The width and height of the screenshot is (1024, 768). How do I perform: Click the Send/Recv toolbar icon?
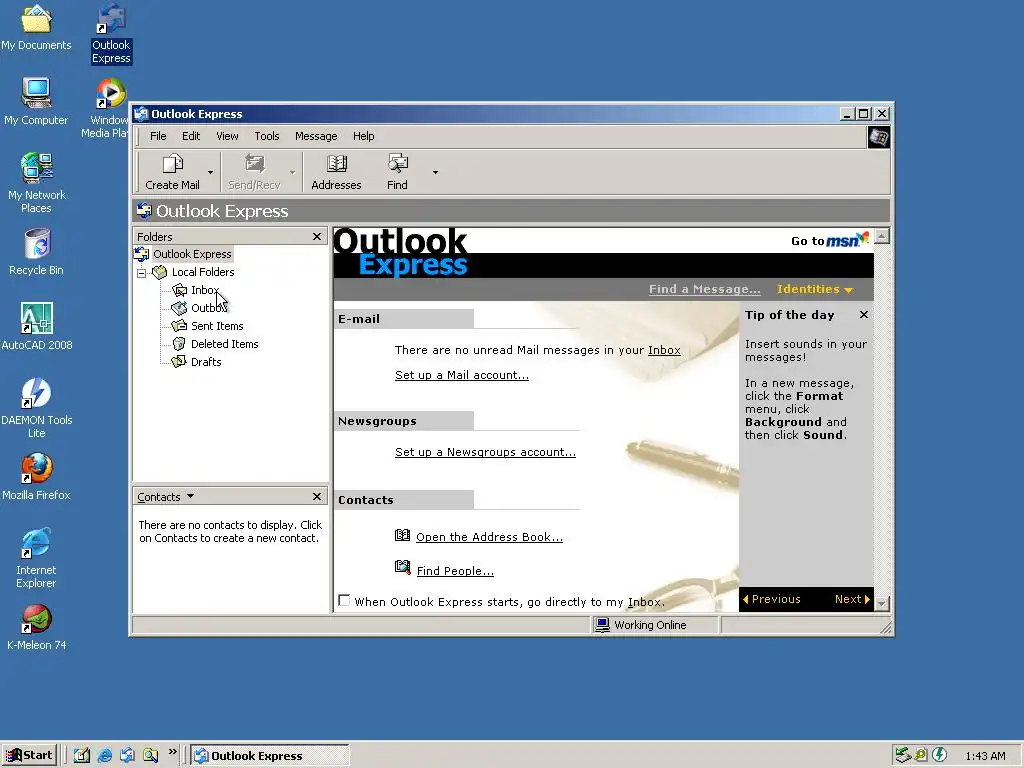(x=255, y=163)
